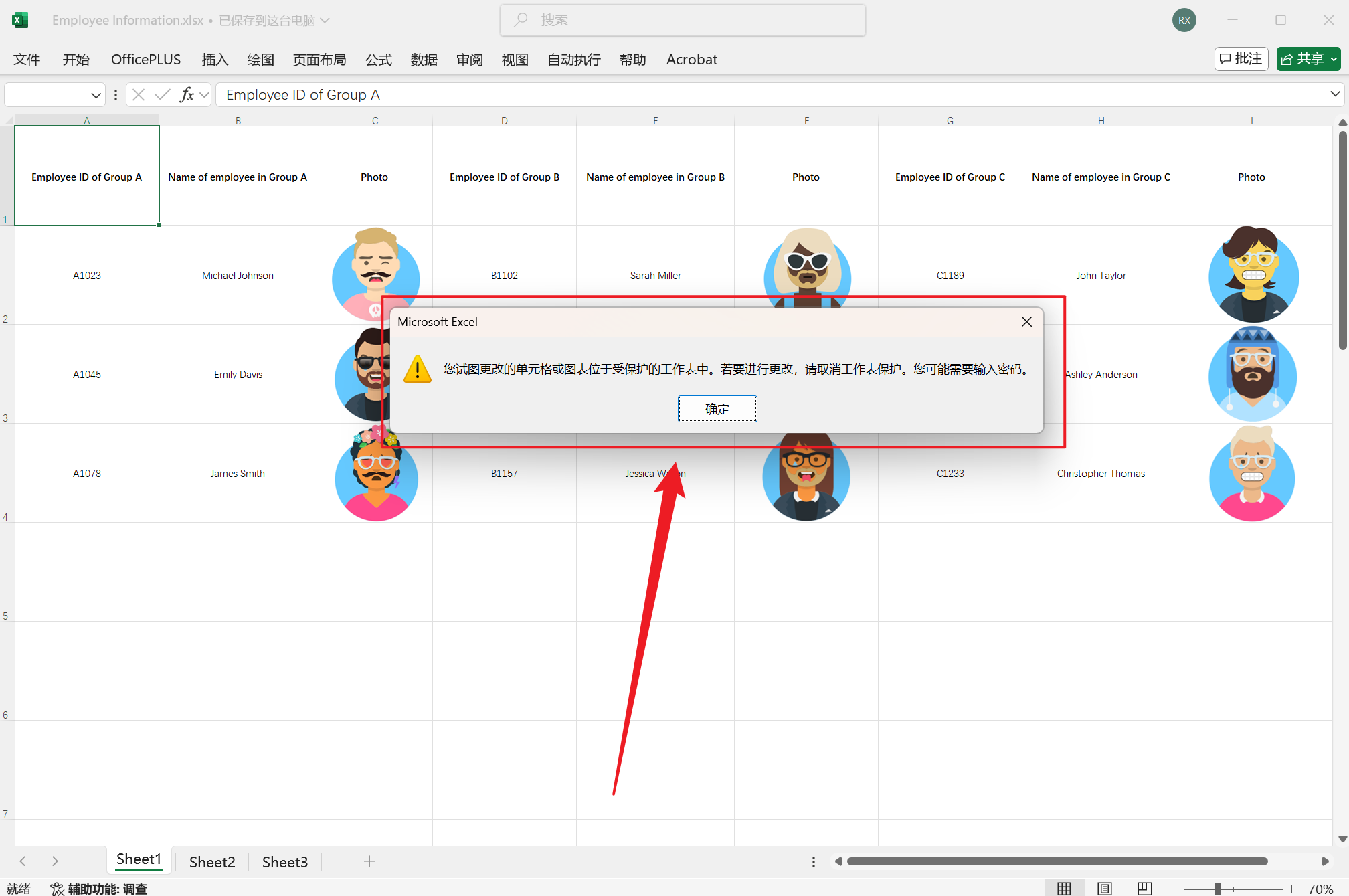Select the A1023 cell
The image size is (1349, 896).
click(x=87, y=275)
